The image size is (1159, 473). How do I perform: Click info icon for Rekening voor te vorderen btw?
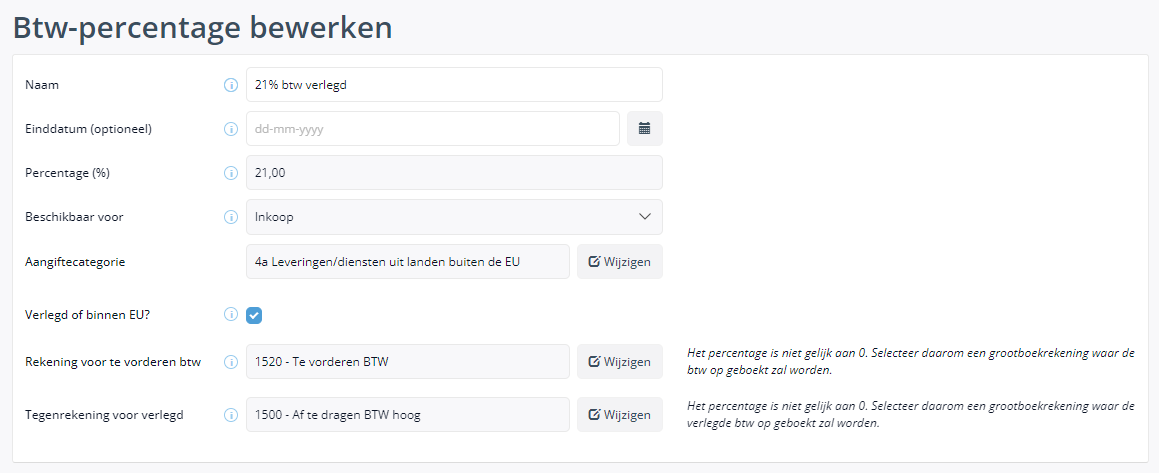click(x=231, y=362)
